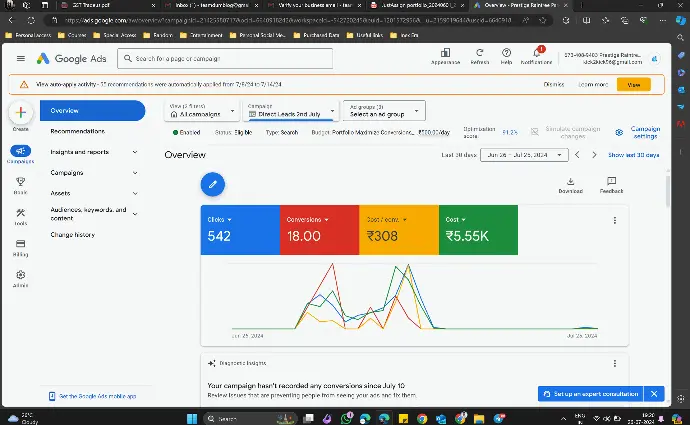Go to previous date range arrow

[577, 155]
